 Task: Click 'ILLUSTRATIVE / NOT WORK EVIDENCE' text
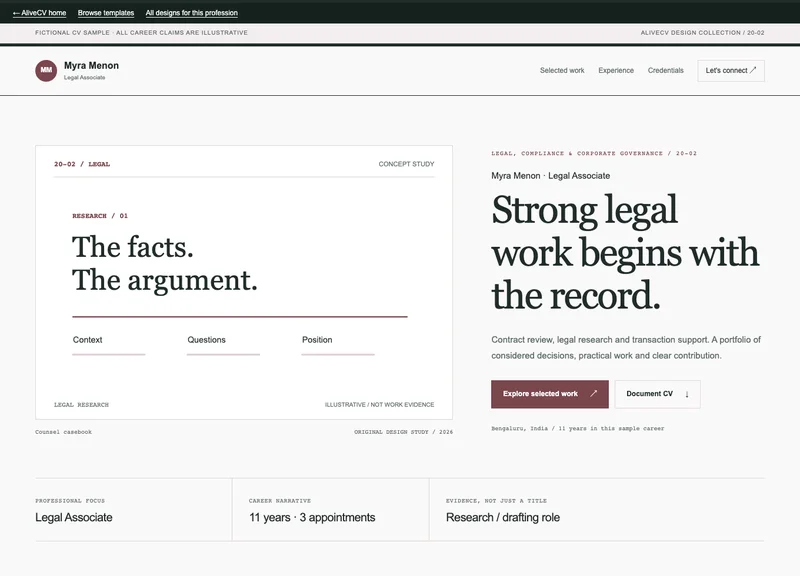[x=379, y=405]
